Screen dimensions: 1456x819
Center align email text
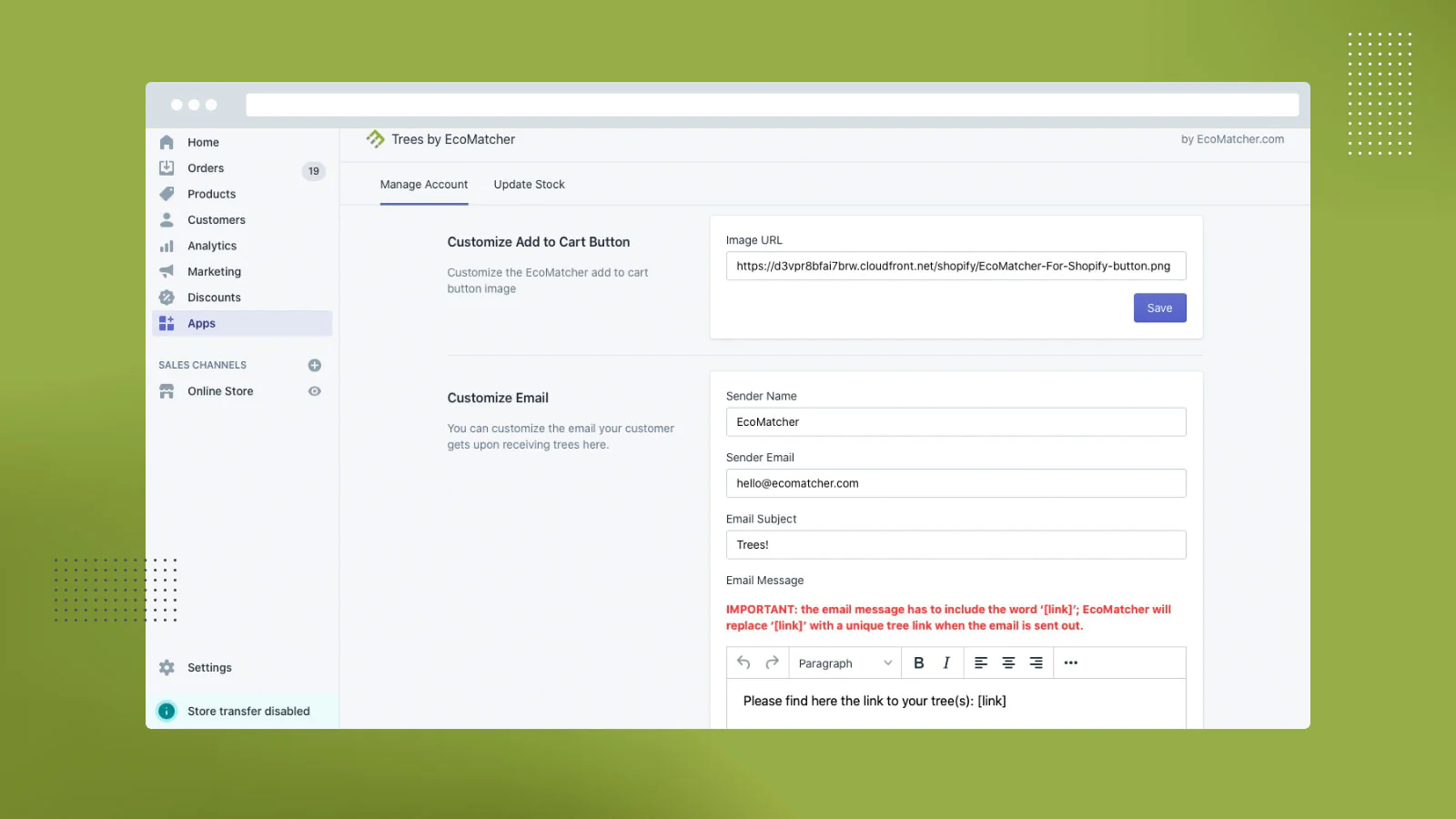pyautogui.click(x=1008, y=662)
